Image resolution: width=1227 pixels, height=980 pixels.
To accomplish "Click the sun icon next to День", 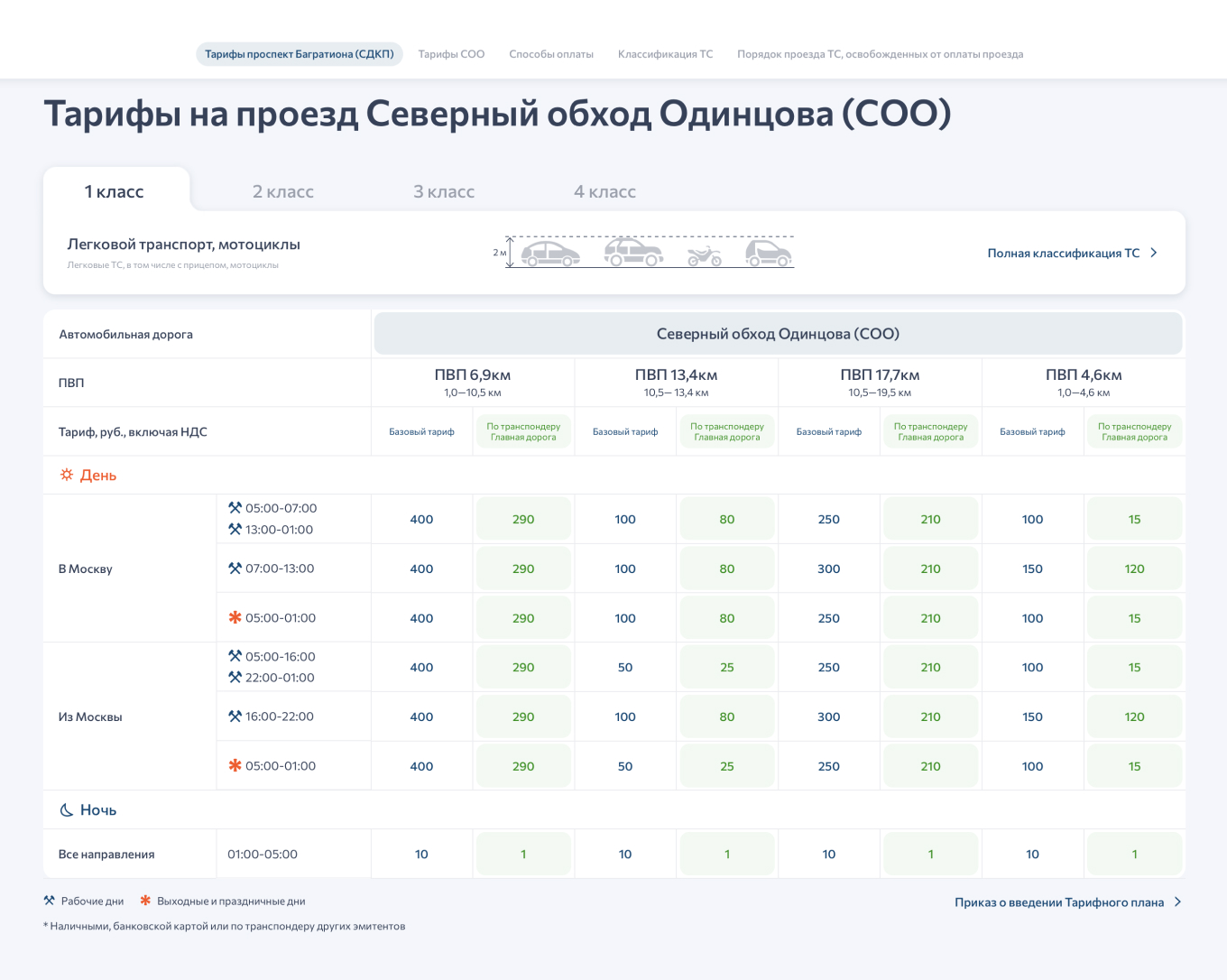I will pos(64,474).
